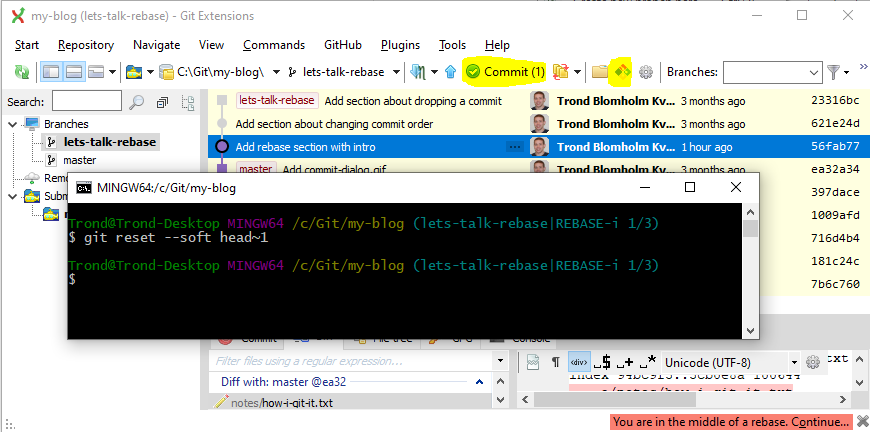
Task: Open the layout options icon
Action: pos(96,72)
